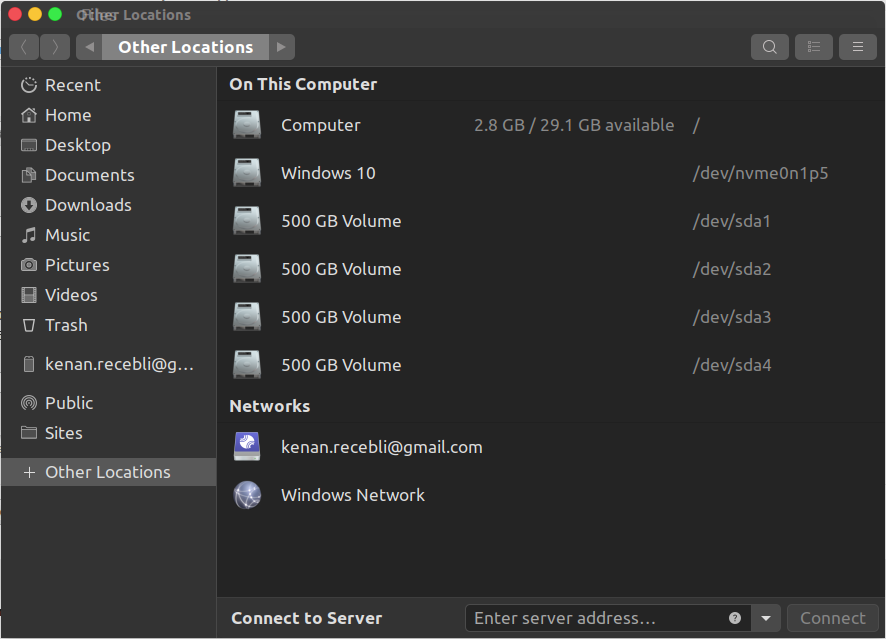Click the back navigation arrow
Screen dimensions: 886x639
click(x=24, y=47)
